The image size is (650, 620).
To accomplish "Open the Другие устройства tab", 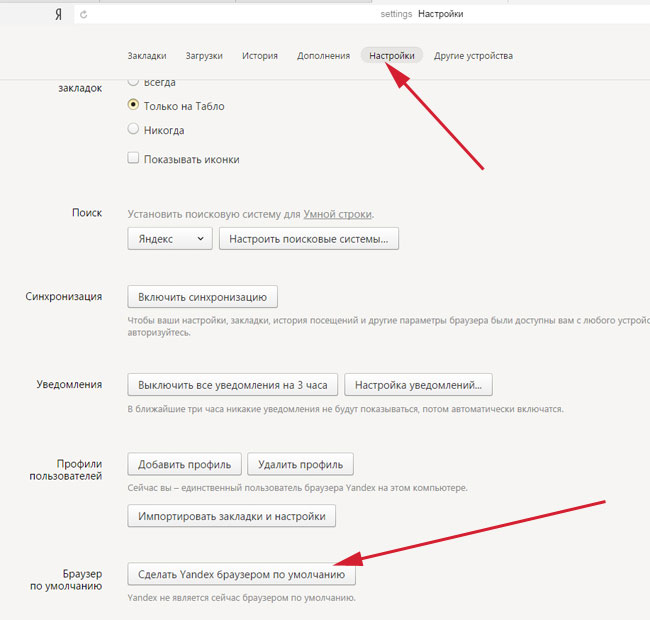I will coord(473,56).
